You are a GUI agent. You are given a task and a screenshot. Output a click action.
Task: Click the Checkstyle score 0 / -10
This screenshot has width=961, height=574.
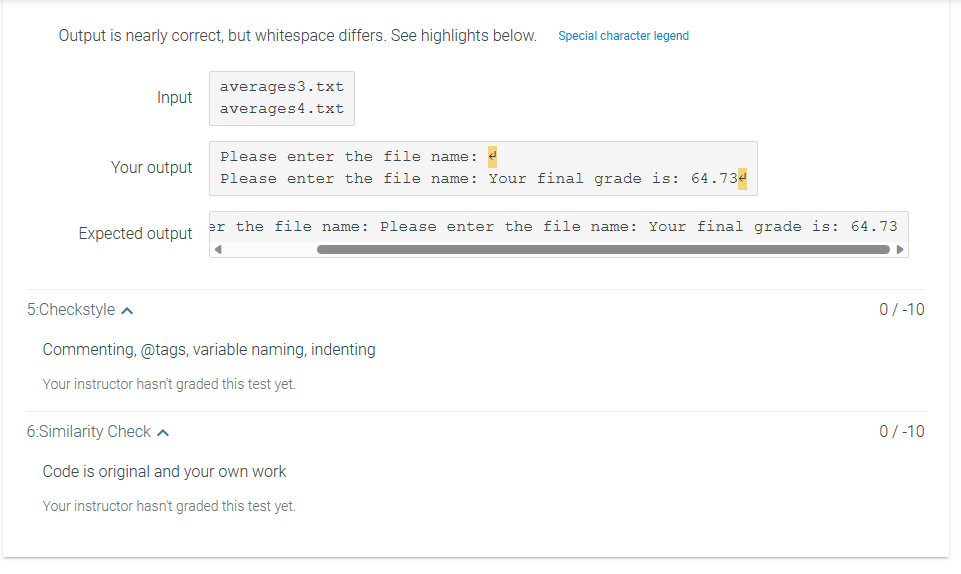click(902, 310)
